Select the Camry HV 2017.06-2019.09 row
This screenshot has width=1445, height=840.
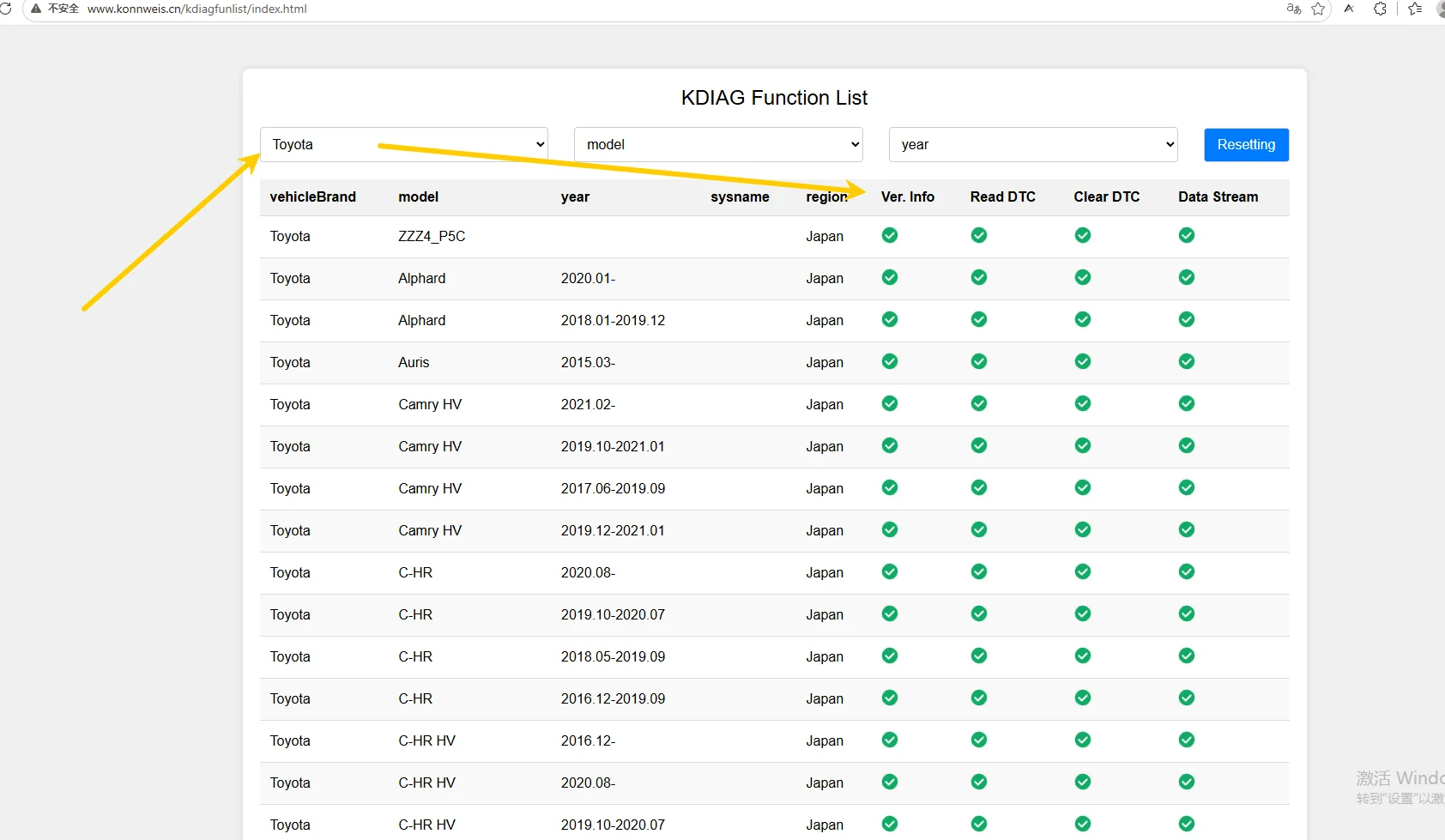774,488
